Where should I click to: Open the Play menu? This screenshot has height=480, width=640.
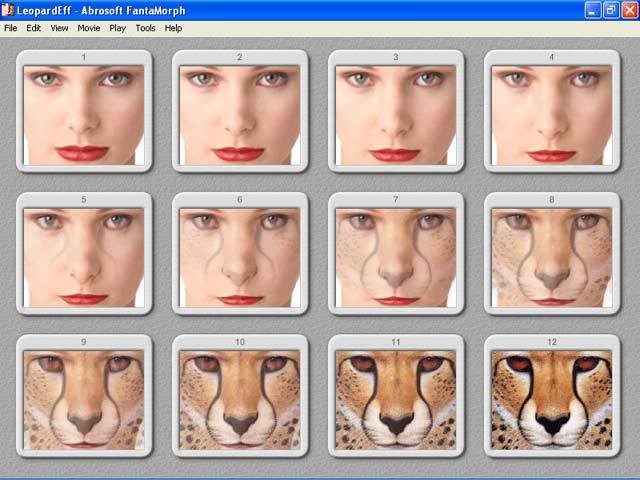click(x=118, y=28)
